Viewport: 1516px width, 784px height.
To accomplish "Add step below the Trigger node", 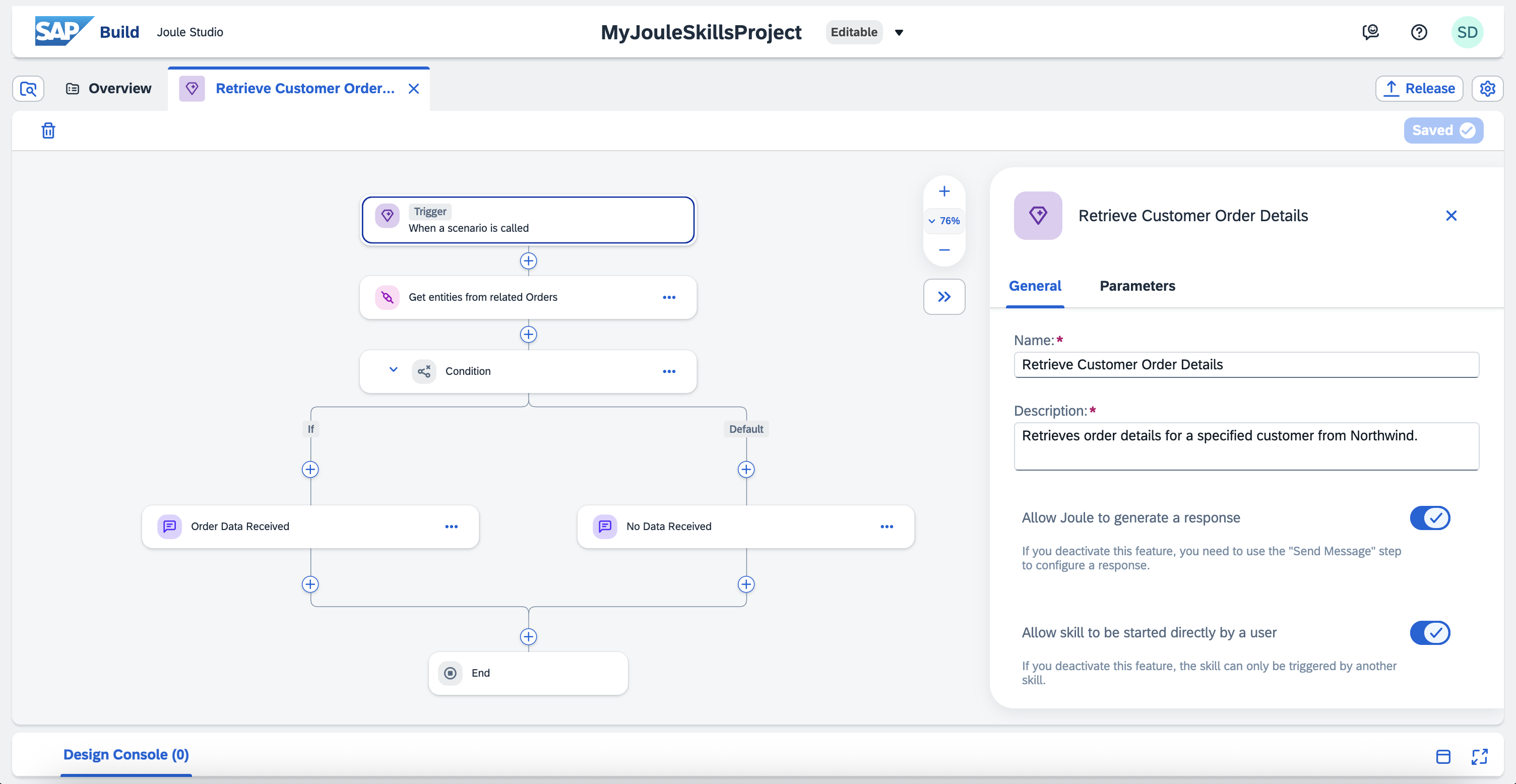I will [x=528, y=260].
